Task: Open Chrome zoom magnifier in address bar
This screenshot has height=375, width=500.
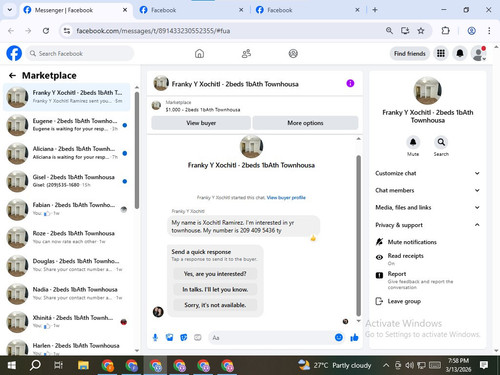Action: click(389, 31)
